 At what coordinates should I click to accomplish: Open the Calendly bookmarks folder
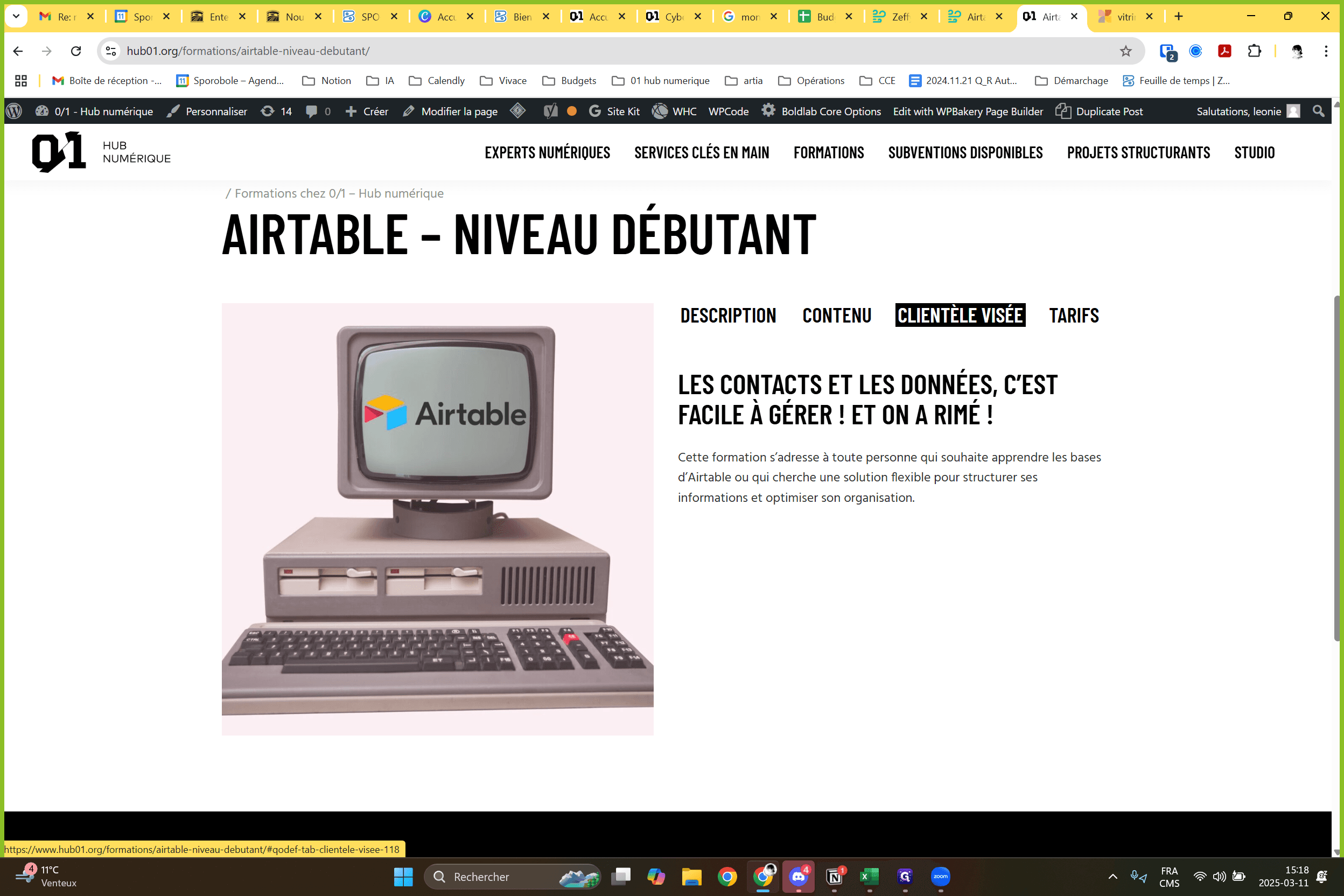[x=437, y=81]
